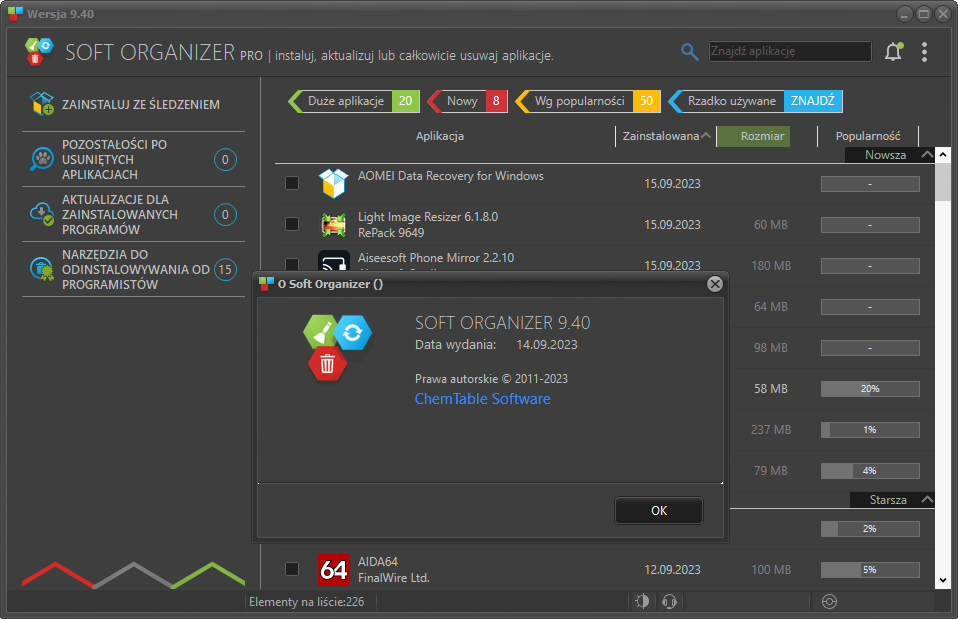Click OK in the About dialog
The width and height of the screenshot is (958, 619).
pos(659,510)
